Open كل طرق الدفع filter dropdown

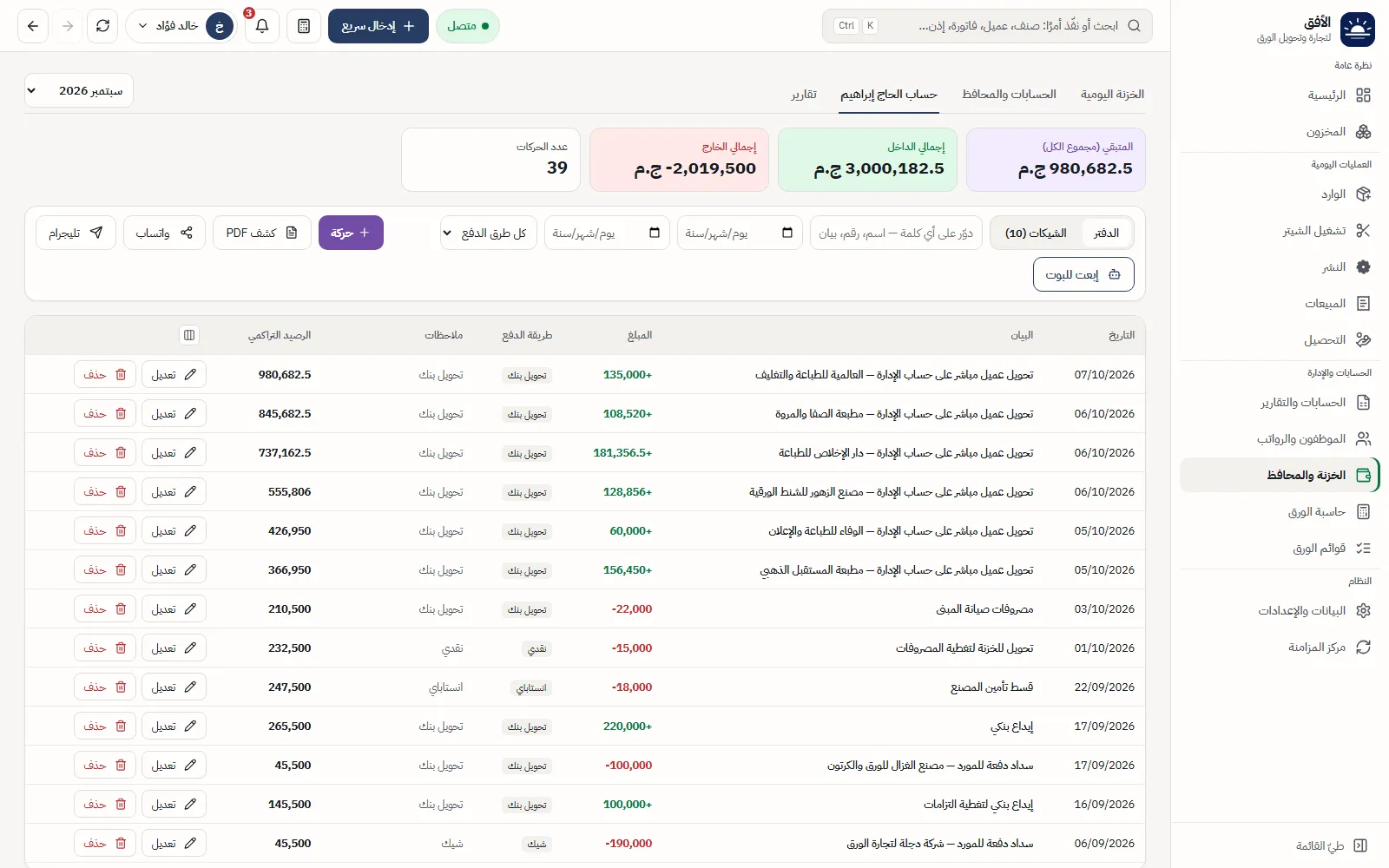click(490, 233)
